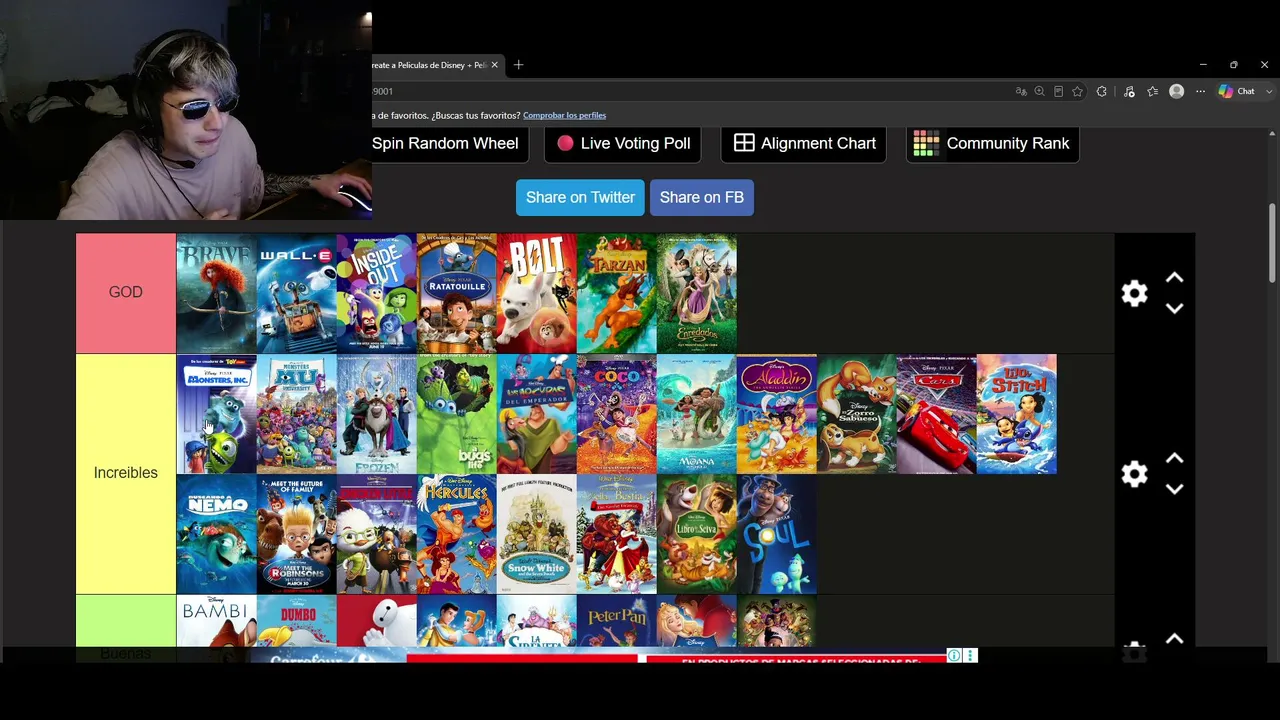Select the Meet the Robinsons poster
The width and height of the screenshot is (1280, 720).
tap(297, 534)
